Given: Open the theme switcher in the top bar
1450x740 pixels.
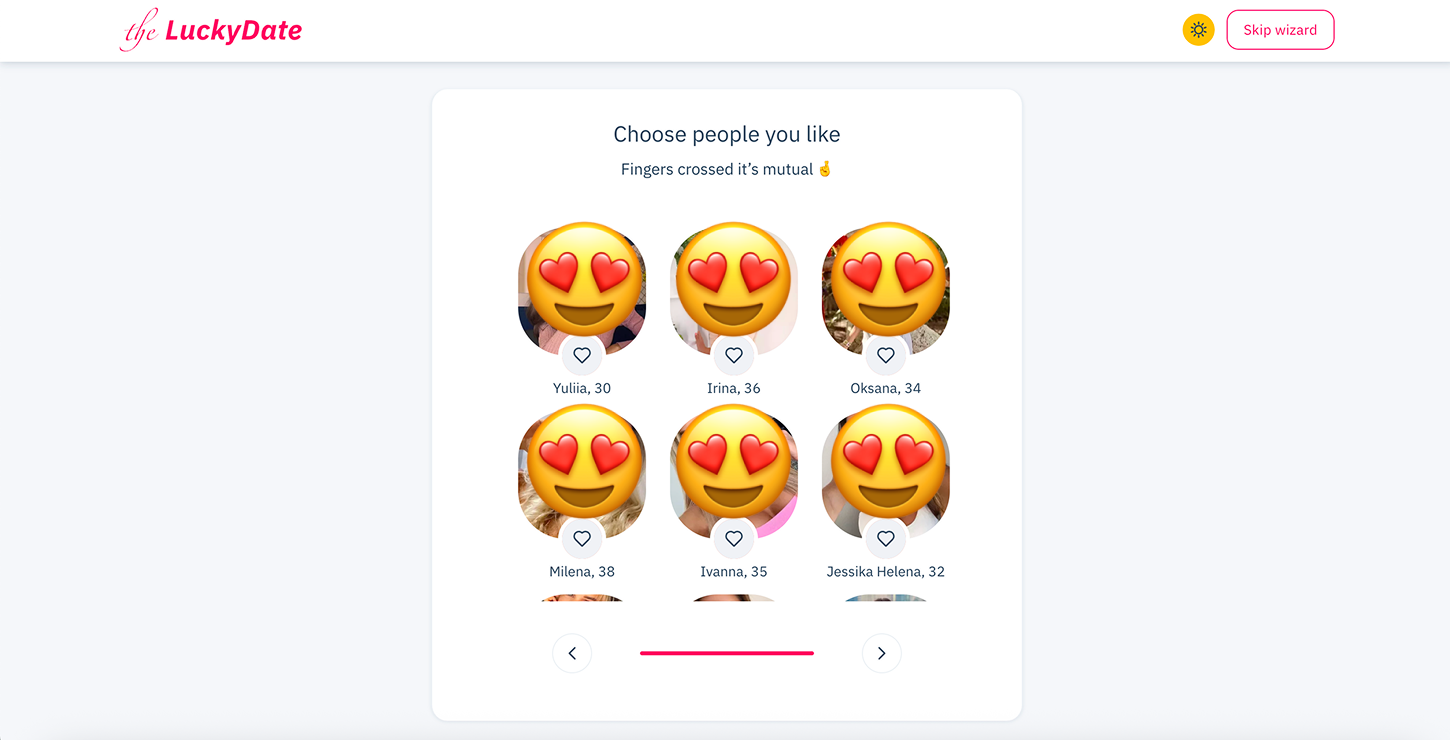Looking at the screenshot, I should click(x=1198, y=29).
